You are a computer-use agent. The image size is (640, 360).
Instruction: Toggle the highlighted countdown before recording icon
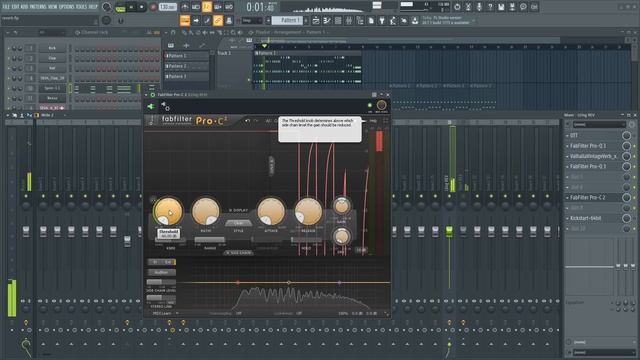207,7
